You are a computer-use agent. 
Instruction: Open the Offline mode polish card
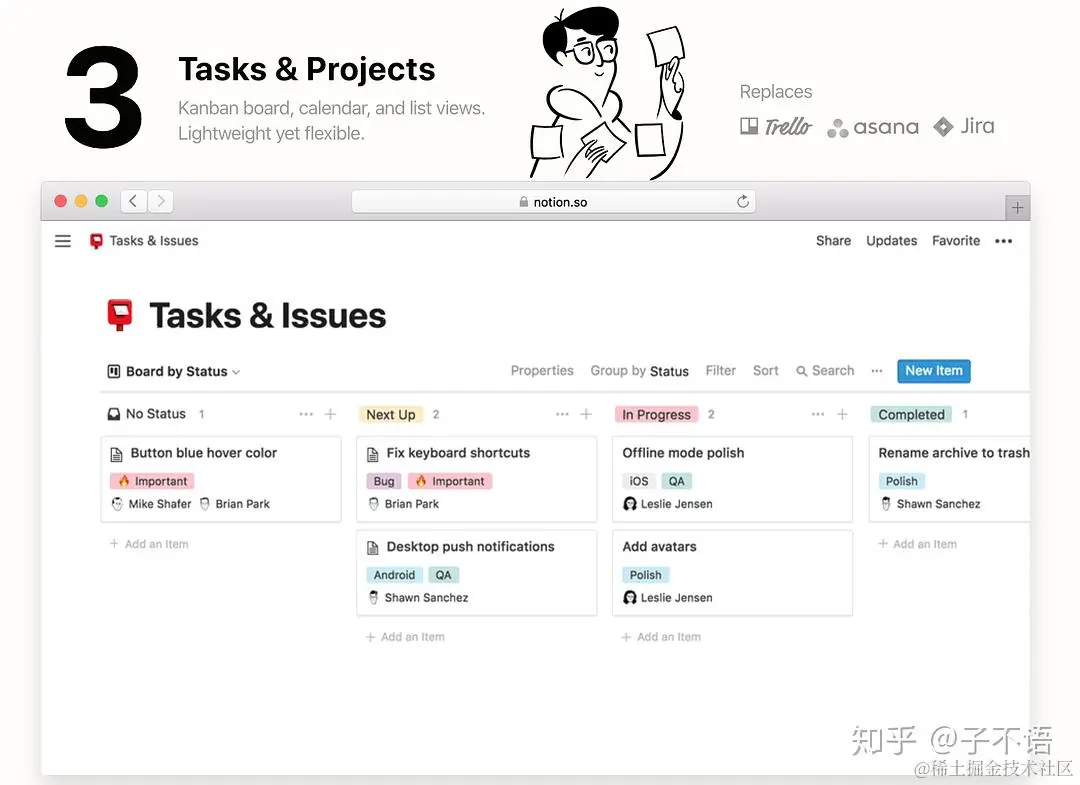click(x=733, y=479)
